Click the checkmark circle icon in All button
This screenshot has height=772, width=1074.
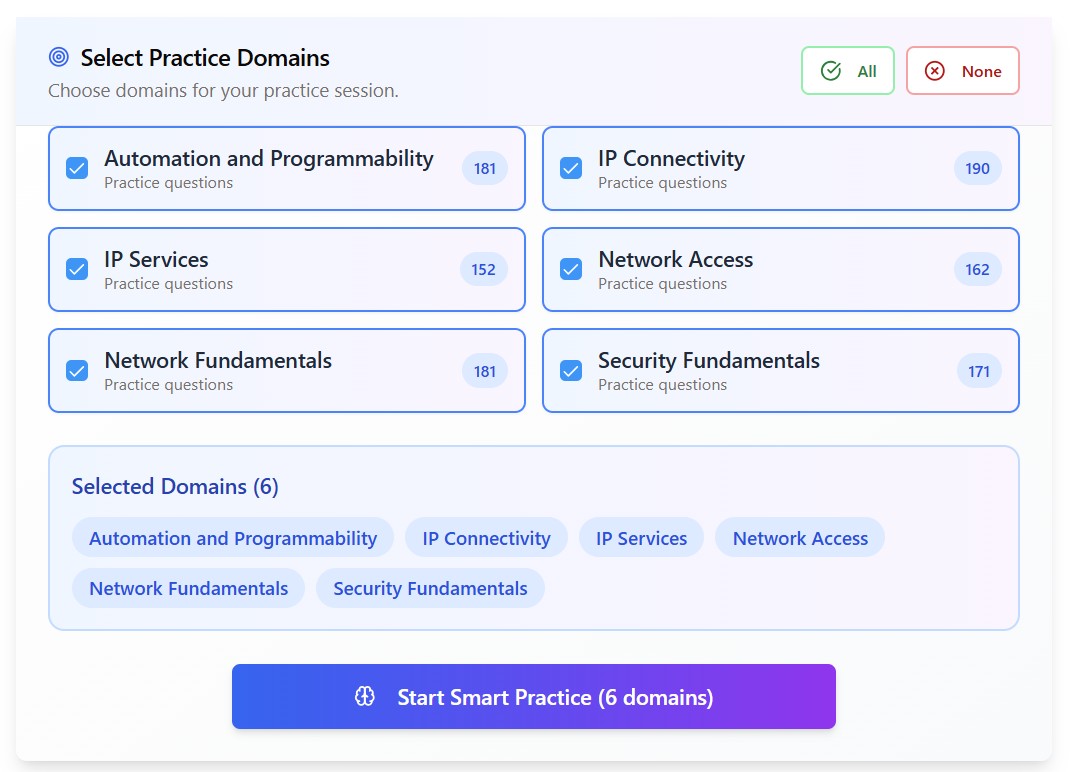tap(831, 71)
